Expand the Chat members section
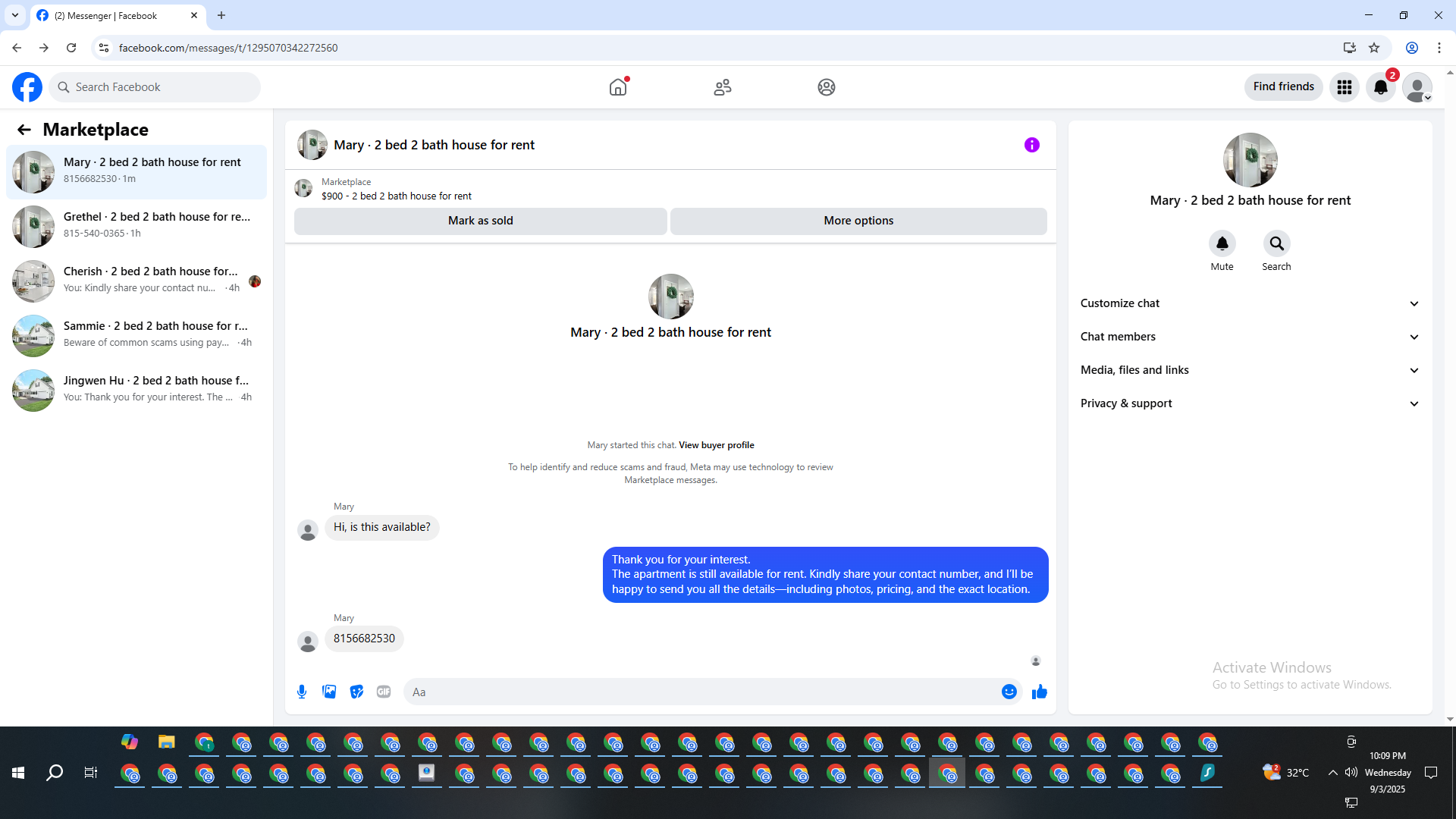This screenshot has width=1456, height=819. tap(1250, 337)
